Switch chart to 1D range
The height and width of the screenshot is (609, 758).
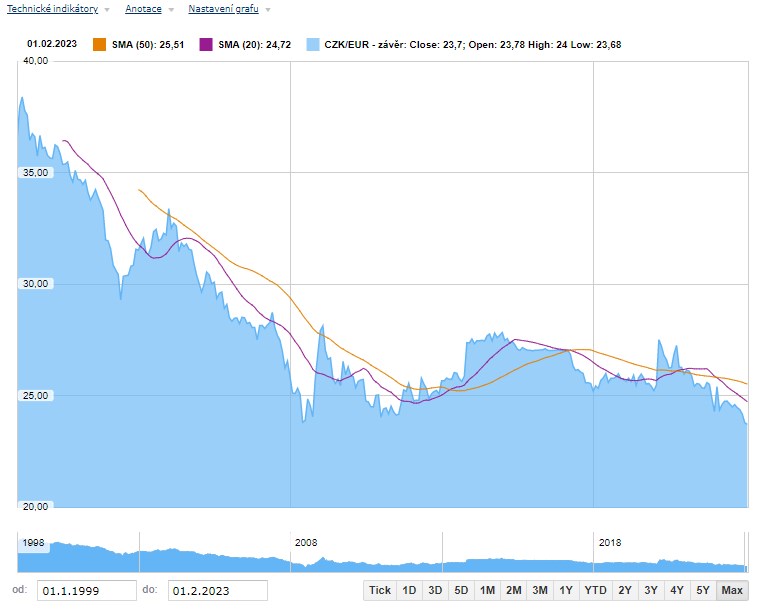[409, 590]
